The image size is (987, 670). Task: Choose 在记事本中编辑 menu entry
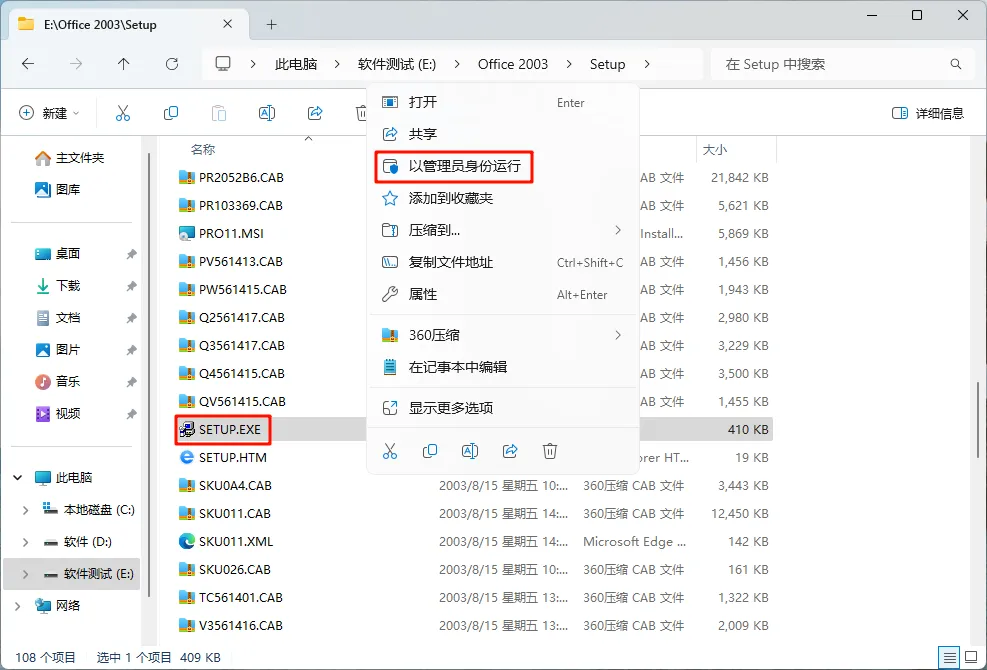[x=503, y=367]
